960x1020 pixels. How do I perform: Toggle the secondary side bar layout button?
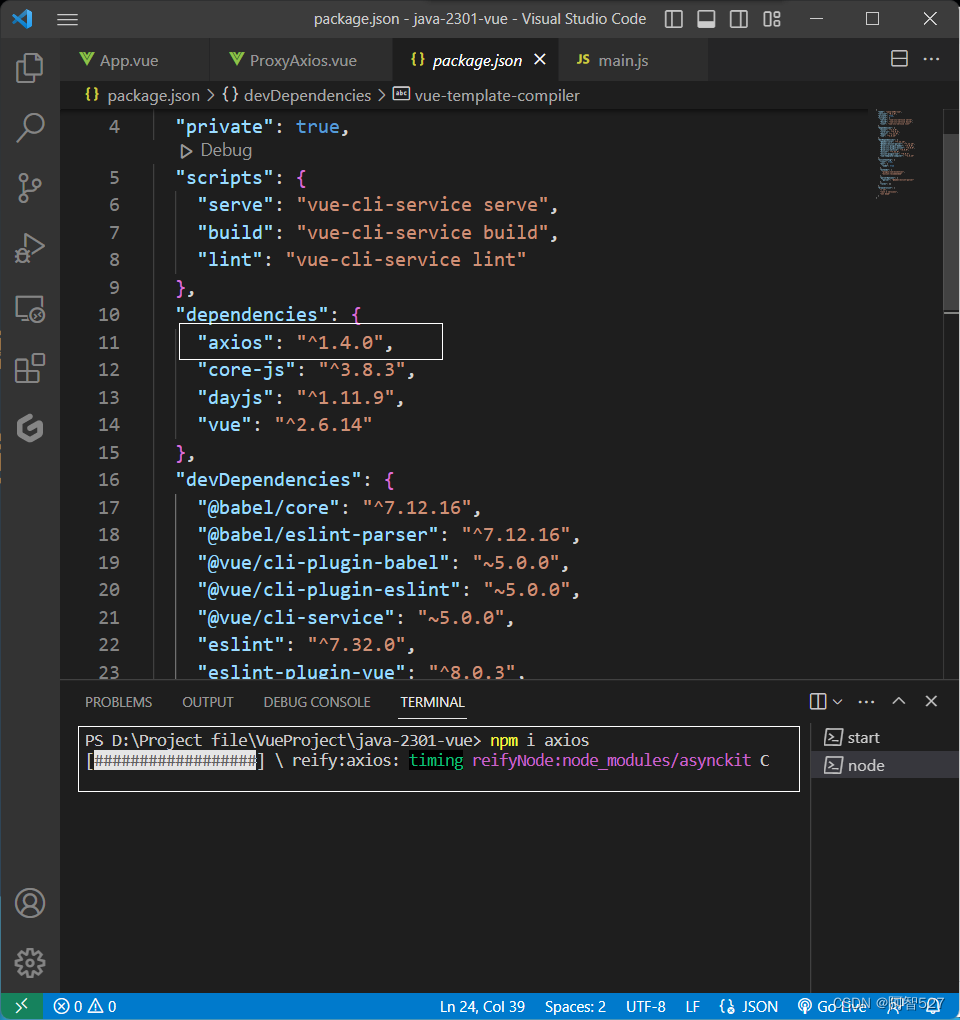click(739, 19)
